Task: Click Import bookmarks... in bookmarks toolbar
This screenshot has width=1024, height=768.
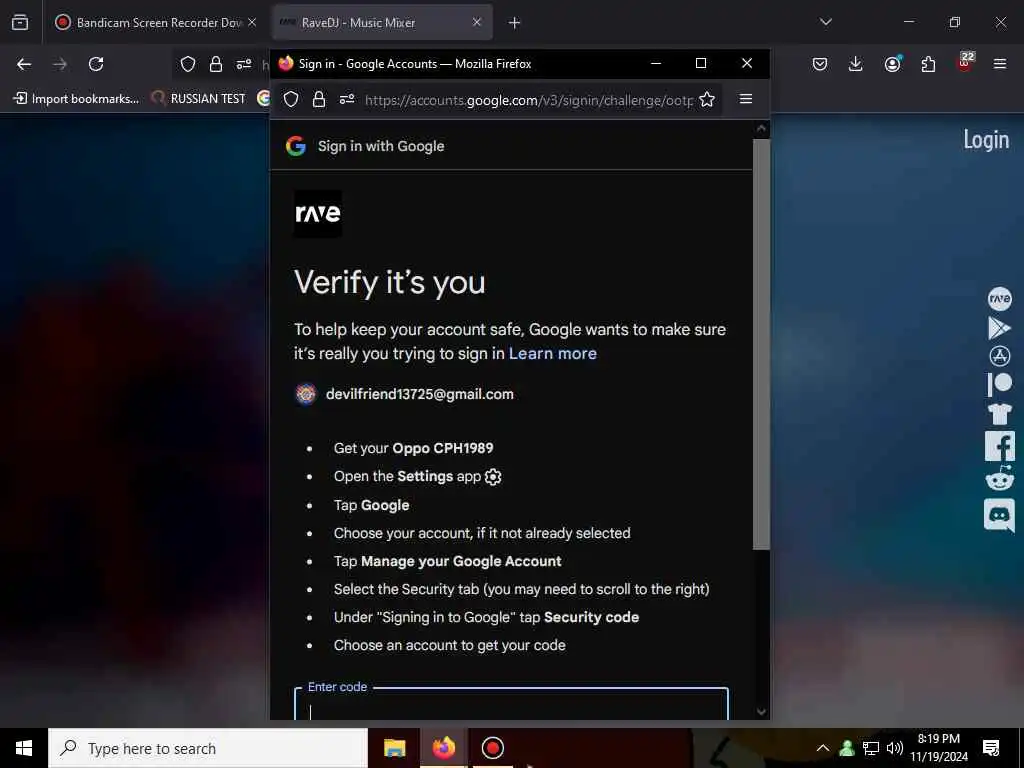Action: pyautogui.click(x=76, y=99)
